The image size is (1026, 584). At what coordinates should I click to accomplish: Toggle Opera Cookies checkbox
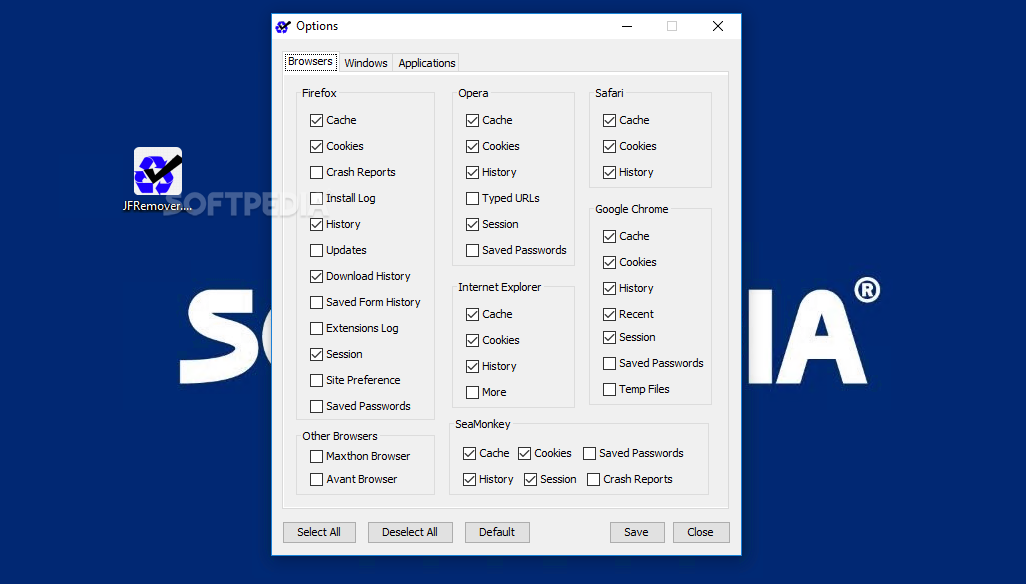(472, 146)
